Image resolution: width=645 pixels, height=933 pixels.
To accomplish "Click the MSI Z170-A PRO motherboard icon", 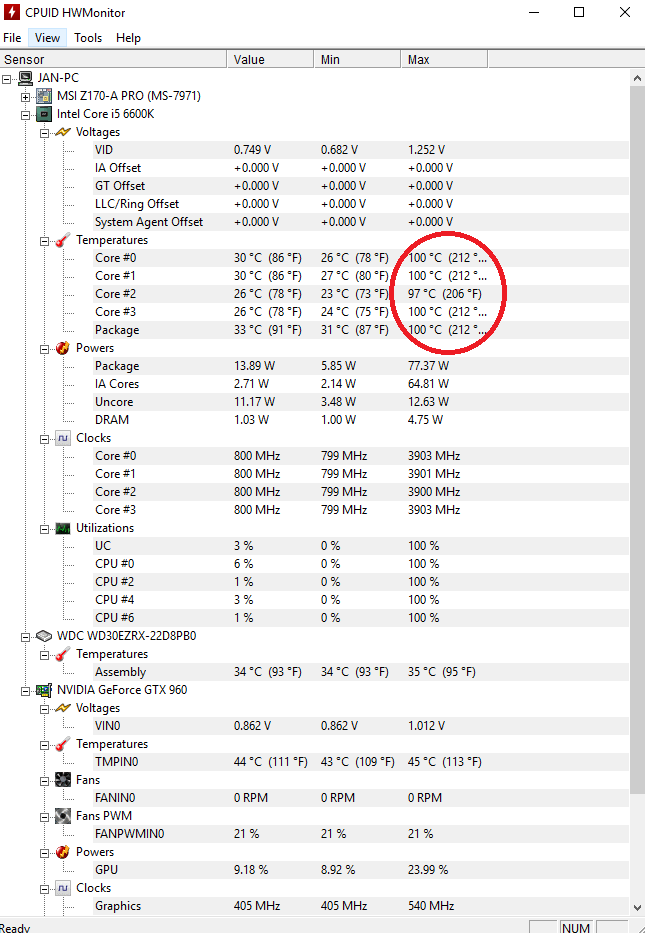I will pos(44,96).
